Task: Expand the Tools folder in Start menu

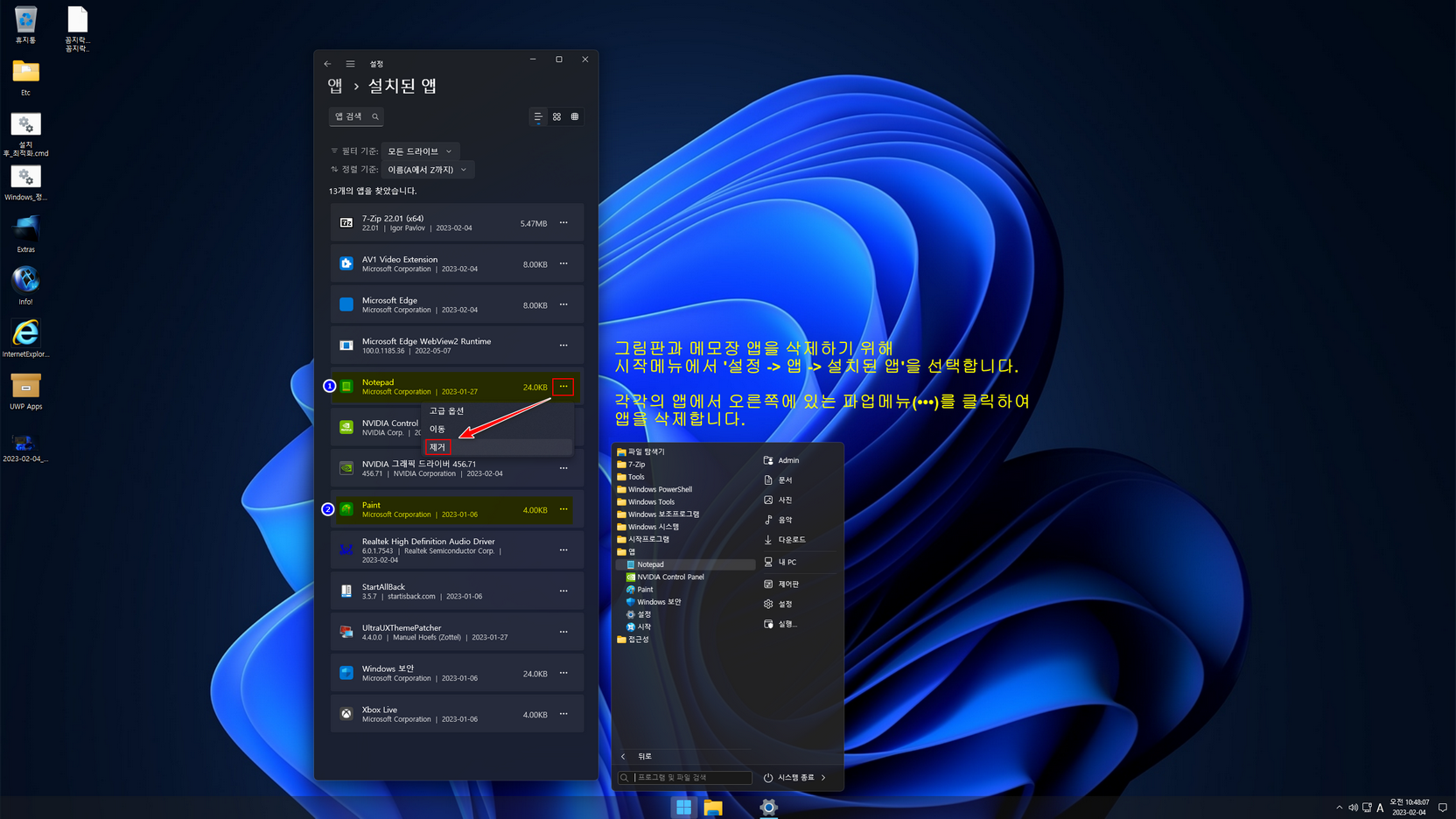Action: 631,477
